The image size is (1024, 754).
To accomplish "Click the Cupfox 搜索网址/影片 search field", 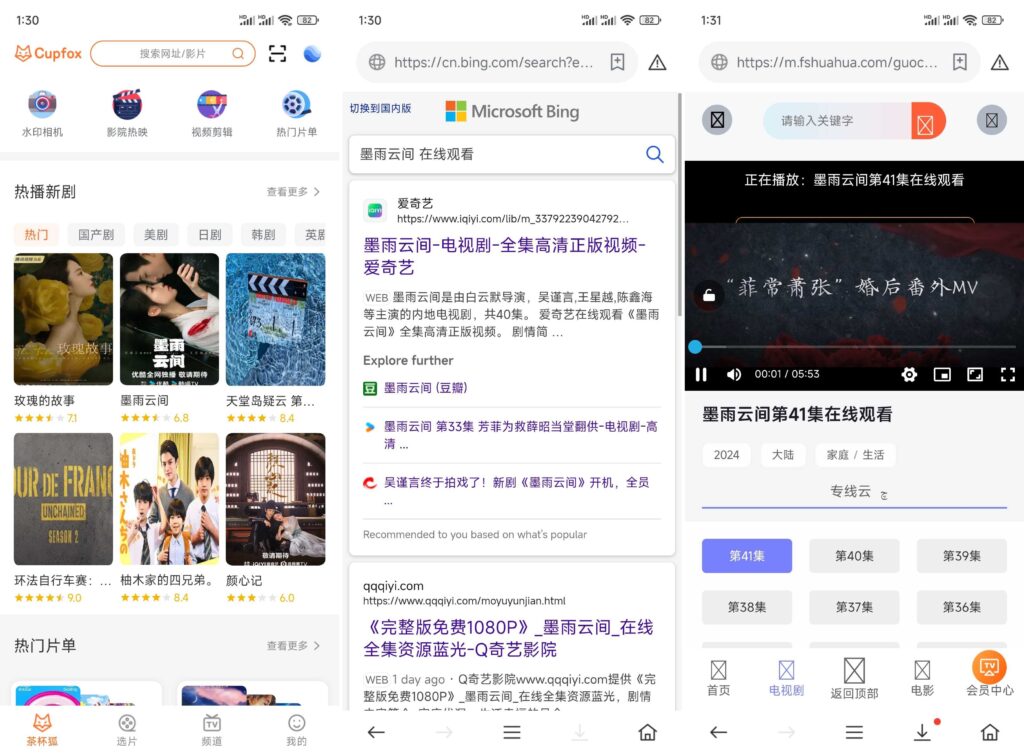I will (172, 54).
